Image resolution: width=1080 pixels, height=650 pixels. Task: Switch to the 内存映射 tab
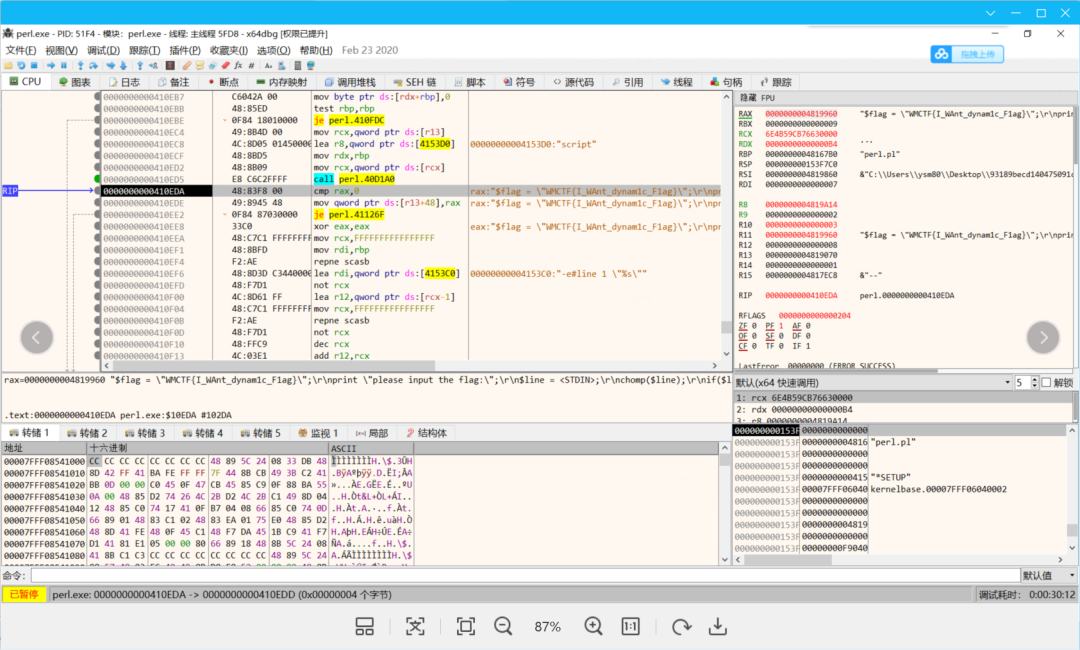click(x=280, y=82)
